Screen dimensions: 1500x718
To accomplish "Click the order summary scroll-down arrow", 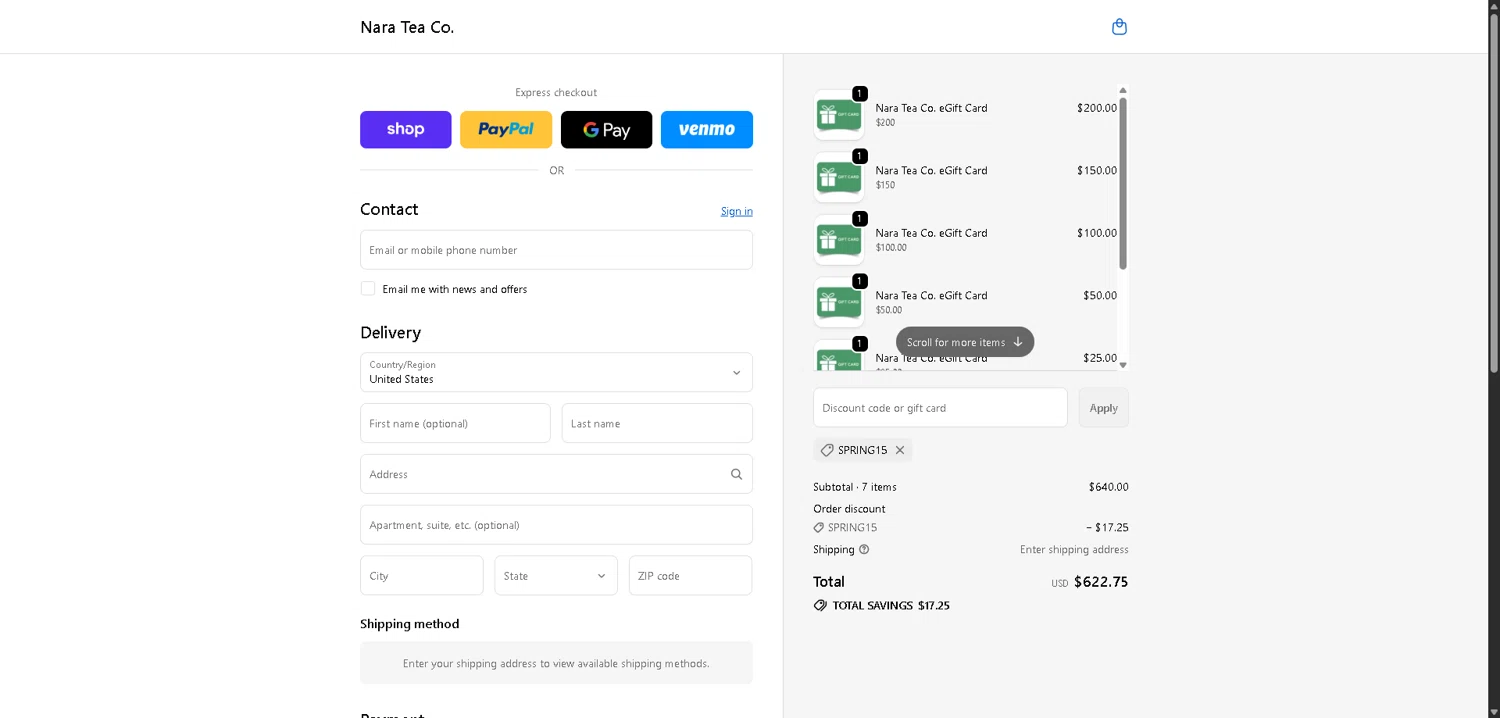I will point(1123,365).
